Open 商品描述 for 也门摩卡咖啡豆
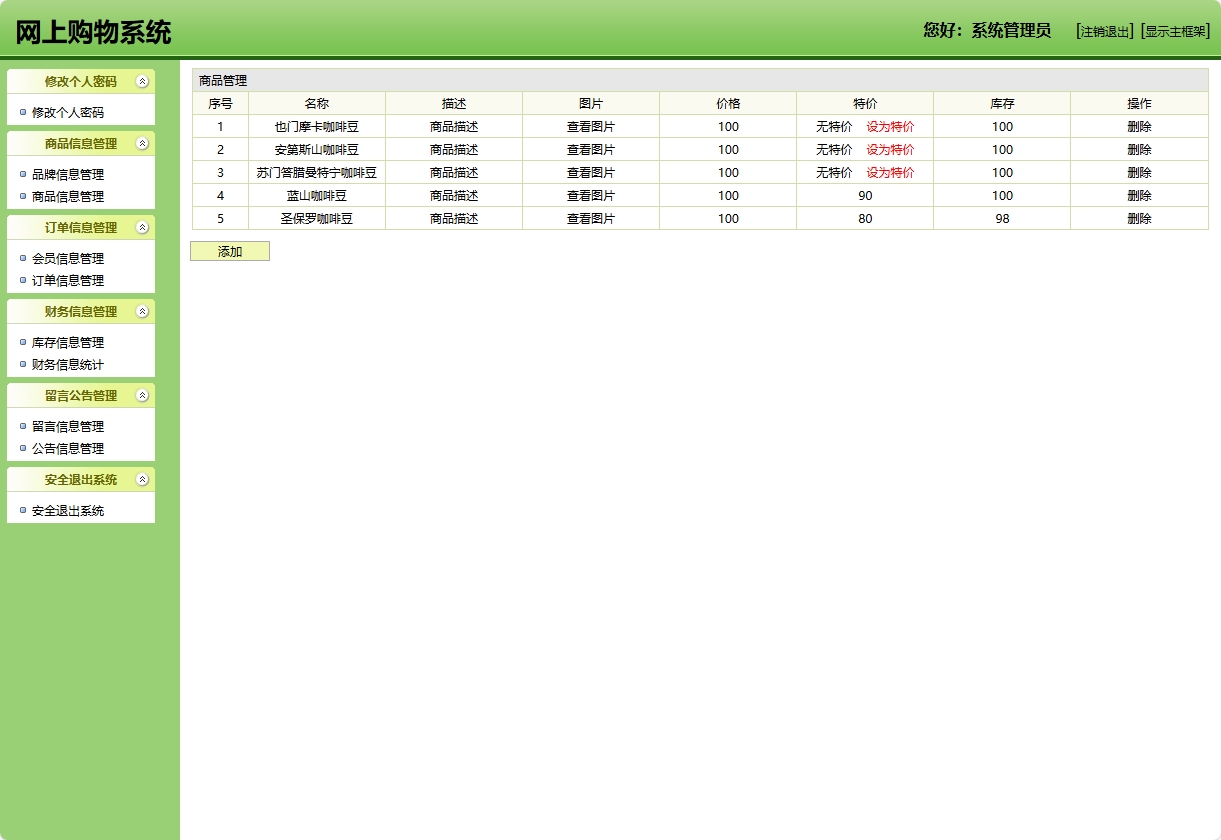The image size is (1221, 840). (454, 126)
